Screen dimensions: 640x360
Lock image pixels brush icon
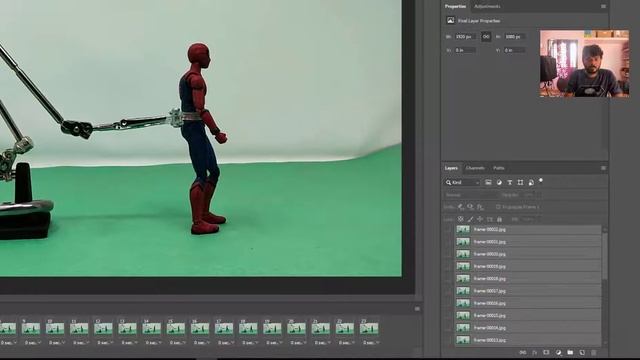coord(470,219)
